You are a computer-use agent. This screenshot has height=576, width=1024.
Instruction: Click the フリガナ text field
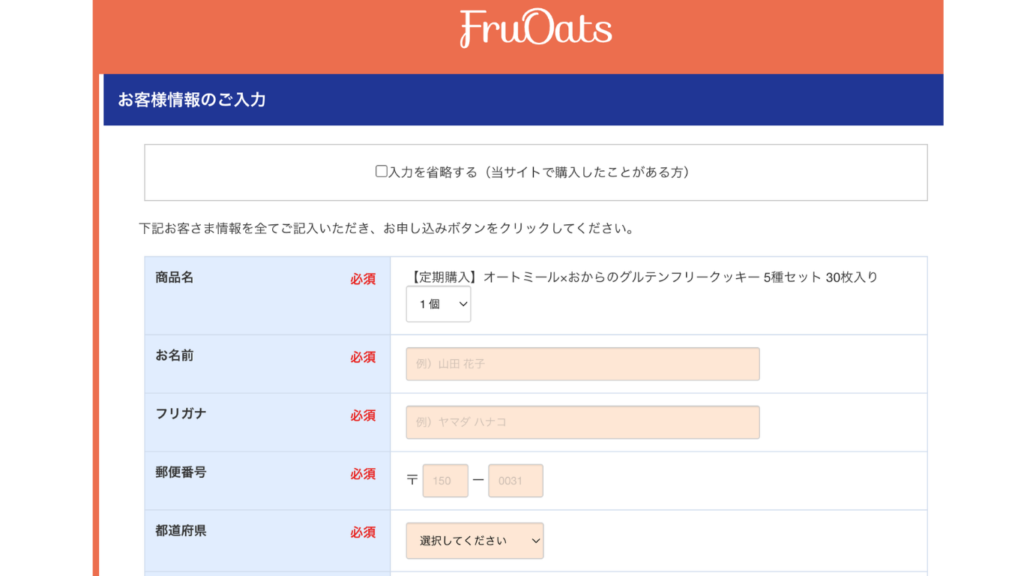[582, 422]
